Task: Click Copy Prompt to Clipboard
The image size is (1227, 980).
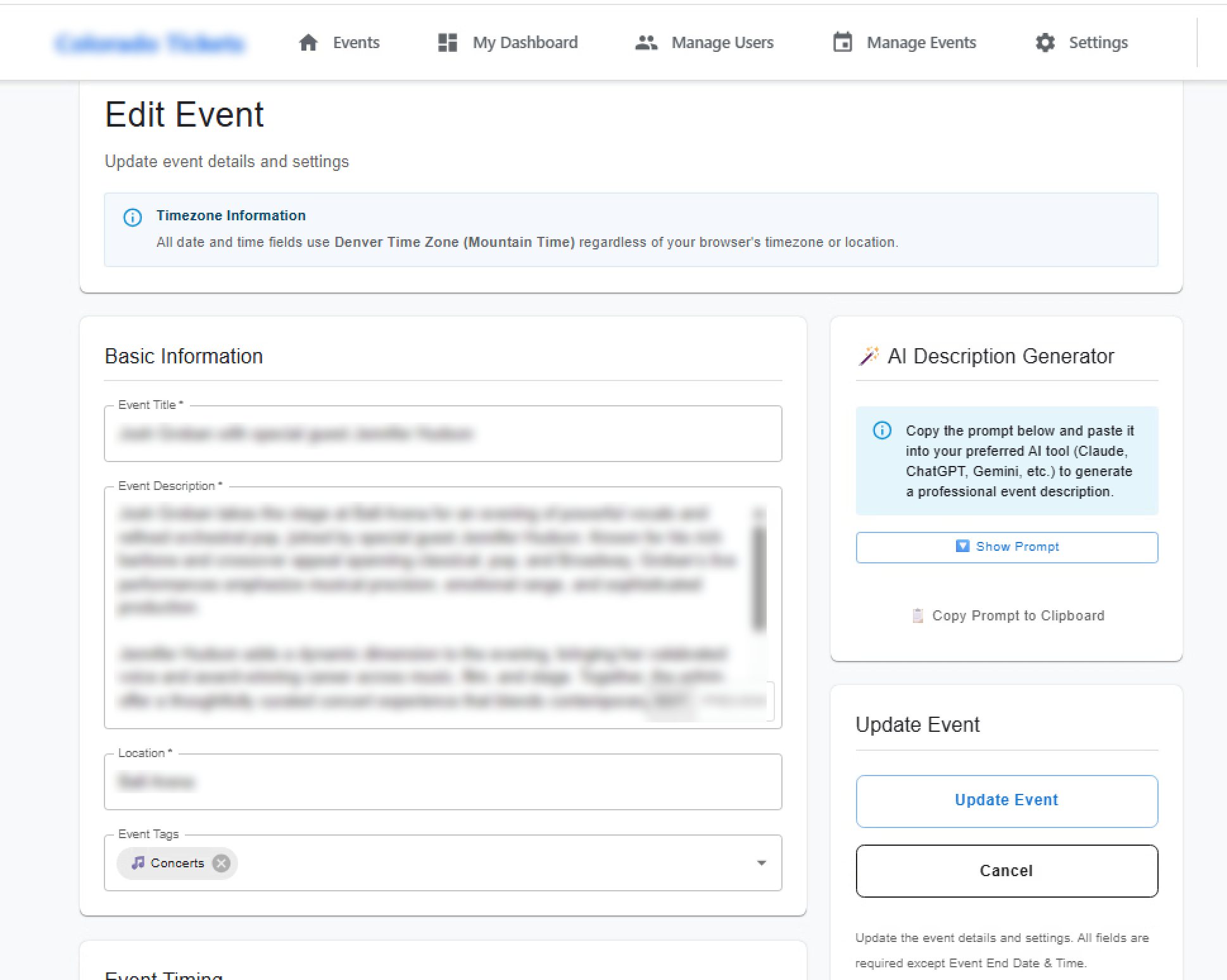Action: click(1007, 615)
